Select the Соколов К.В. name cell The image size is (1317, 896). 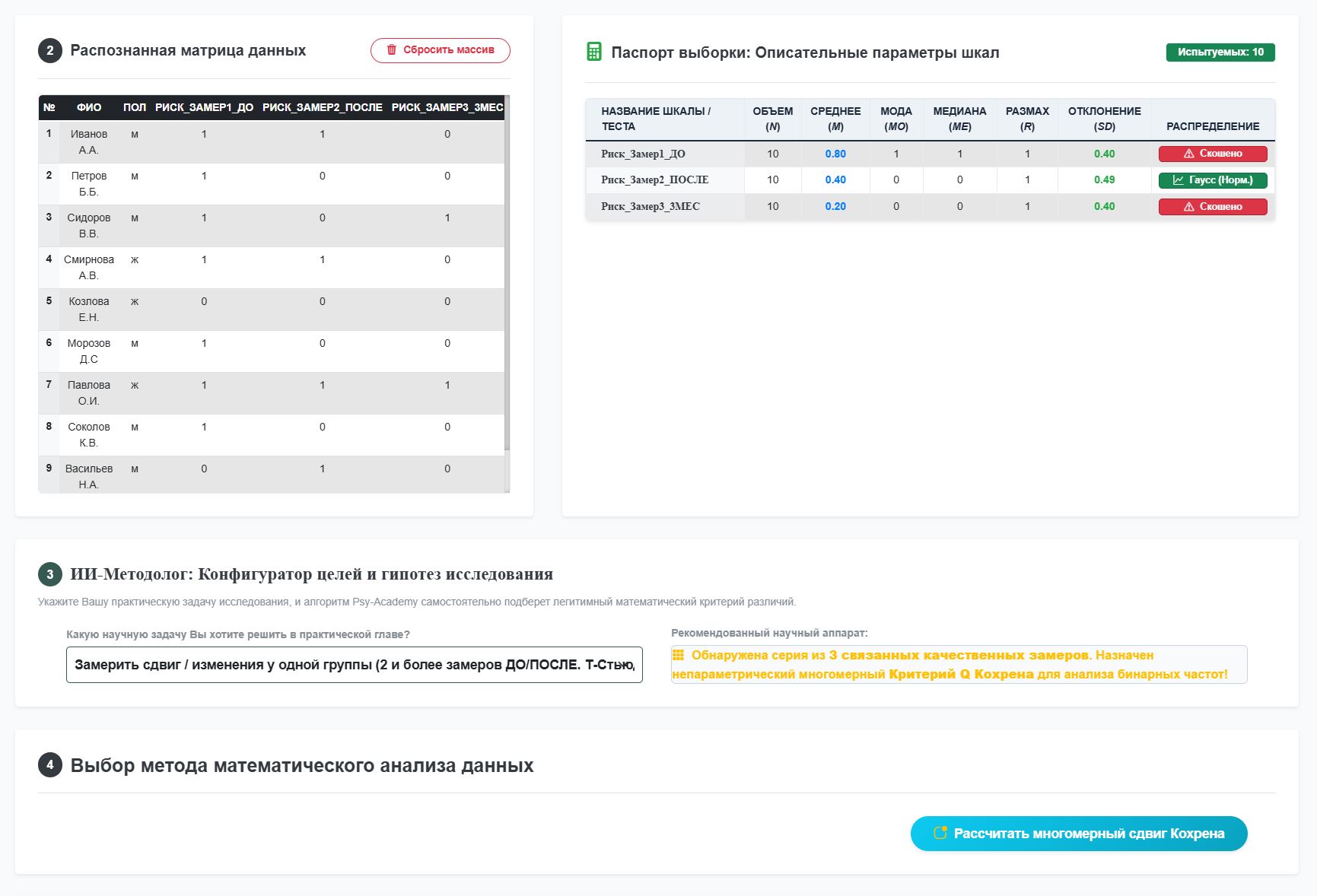point(89,435)
